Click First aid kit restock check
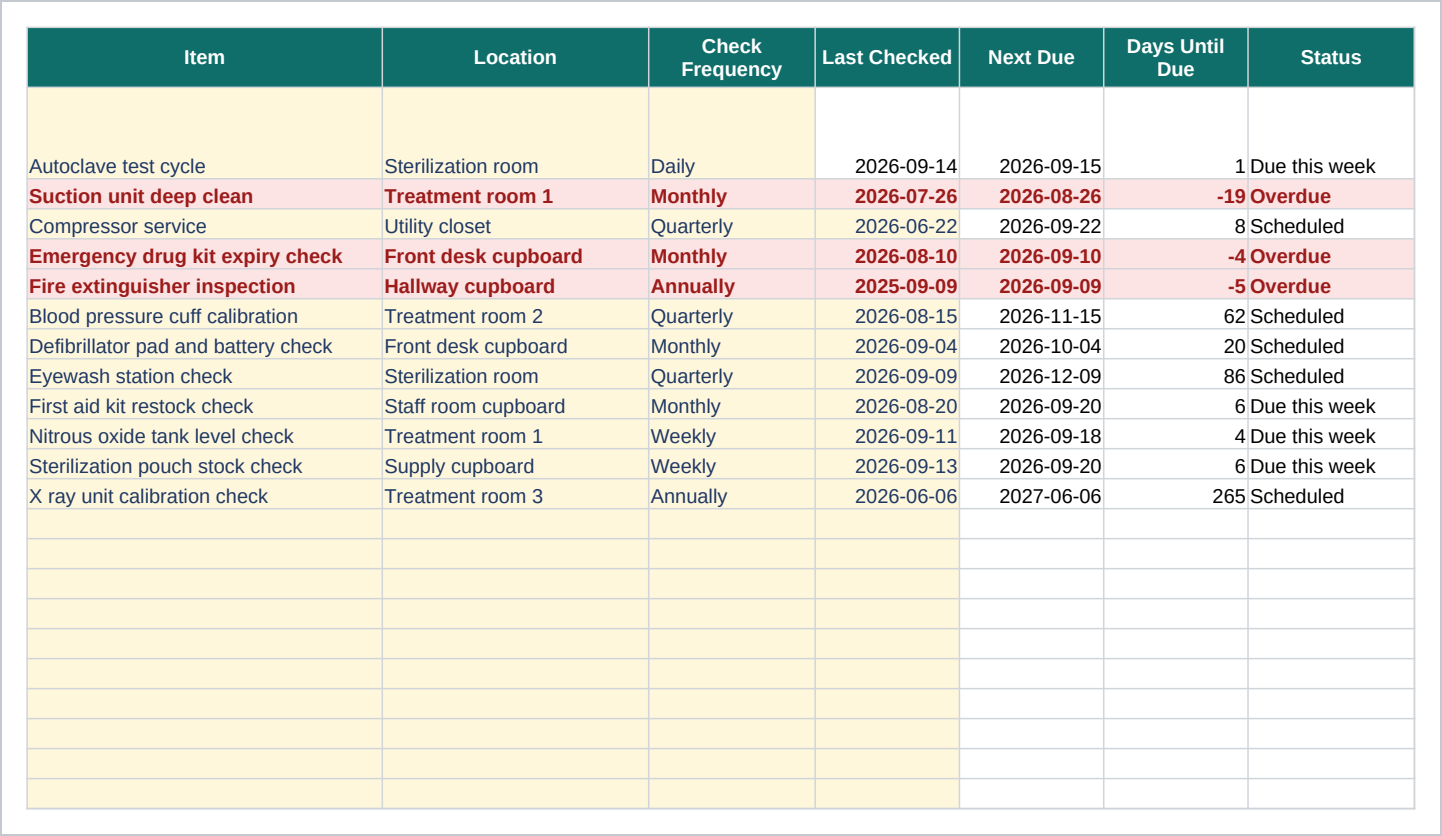 click(205, 405)
